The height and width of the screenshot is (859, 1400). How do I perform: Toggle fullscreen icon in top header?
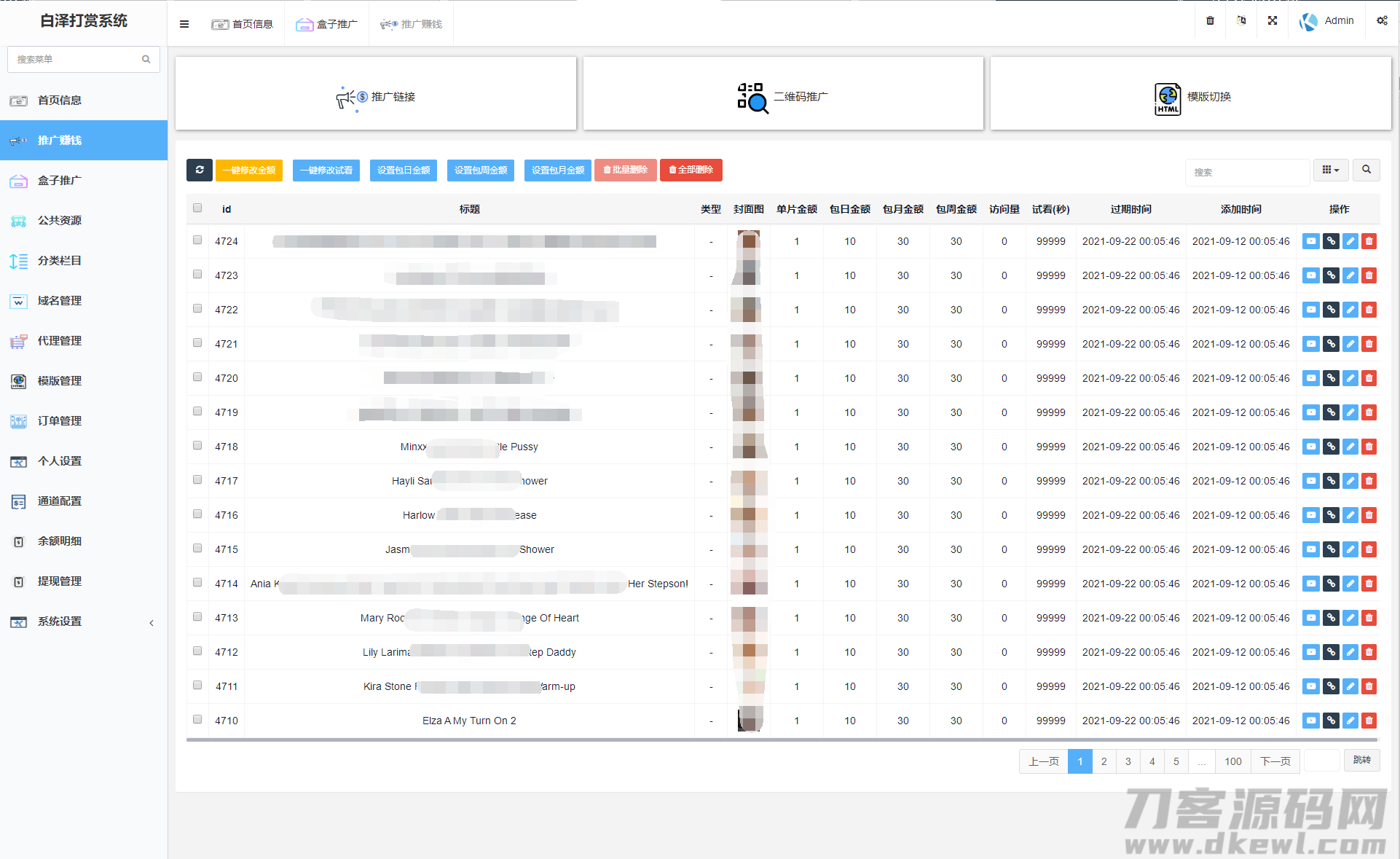click(1272, 21)
